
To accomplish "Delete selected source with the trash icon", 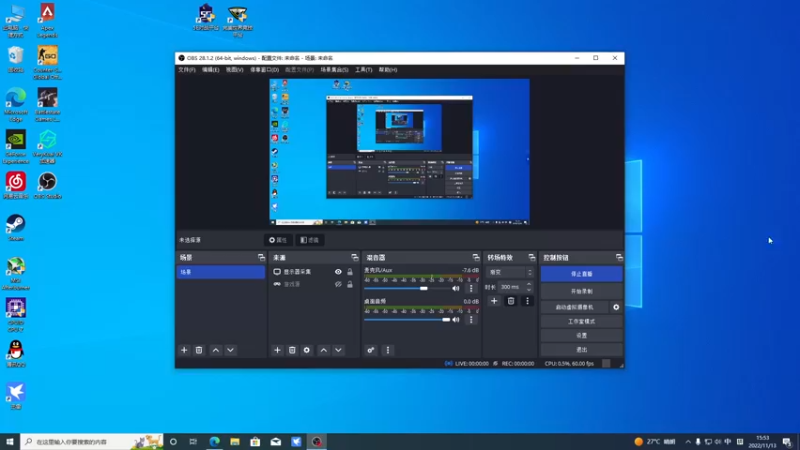I will 292,350.
